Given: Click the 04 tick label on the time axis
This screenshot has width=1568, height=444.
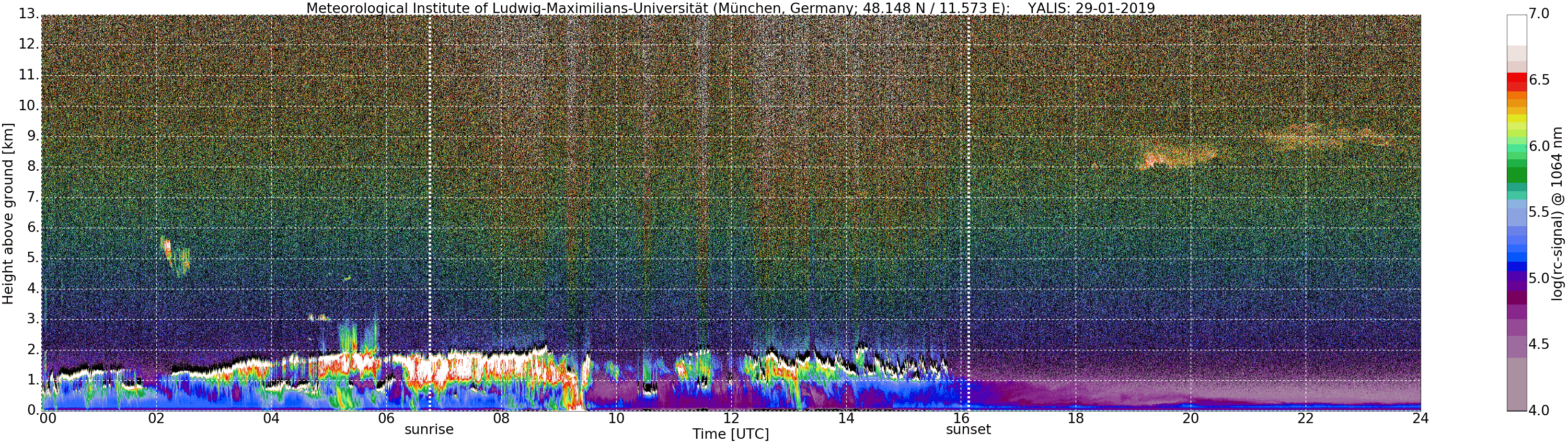Looking at the screenshot, I should pos(271,418).
